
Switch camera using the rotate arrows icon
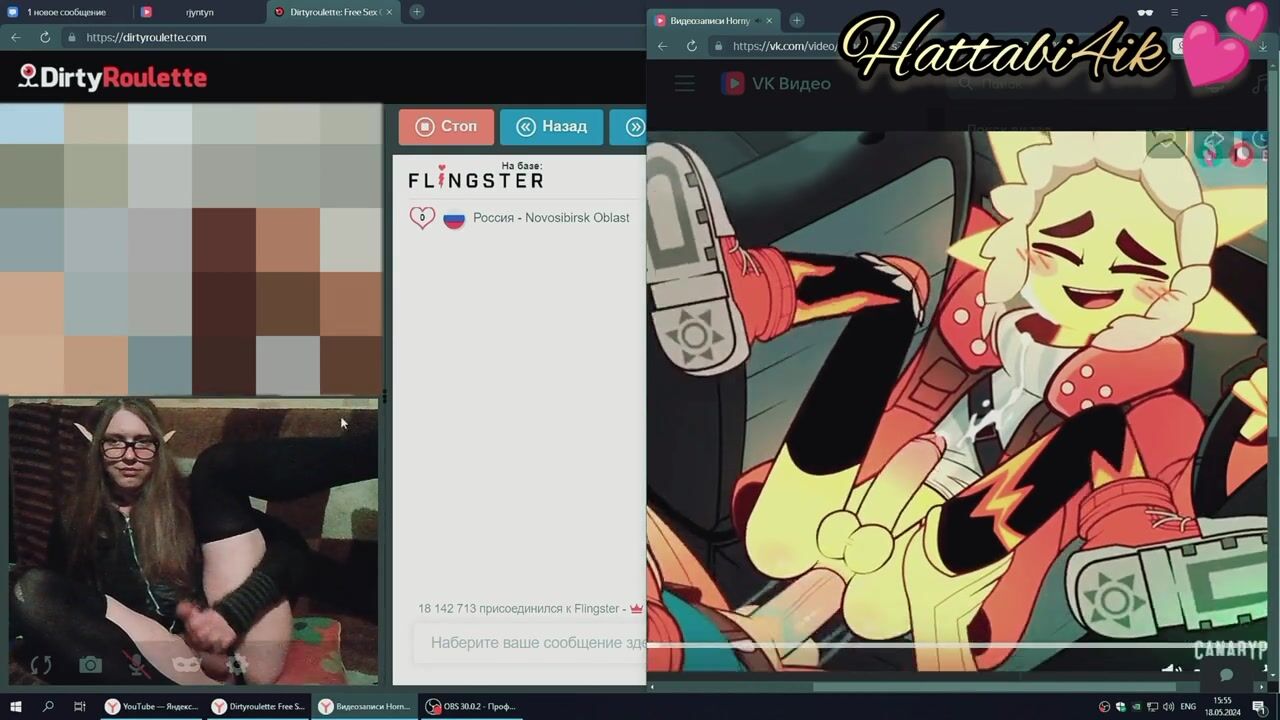[x=41, y=665]
